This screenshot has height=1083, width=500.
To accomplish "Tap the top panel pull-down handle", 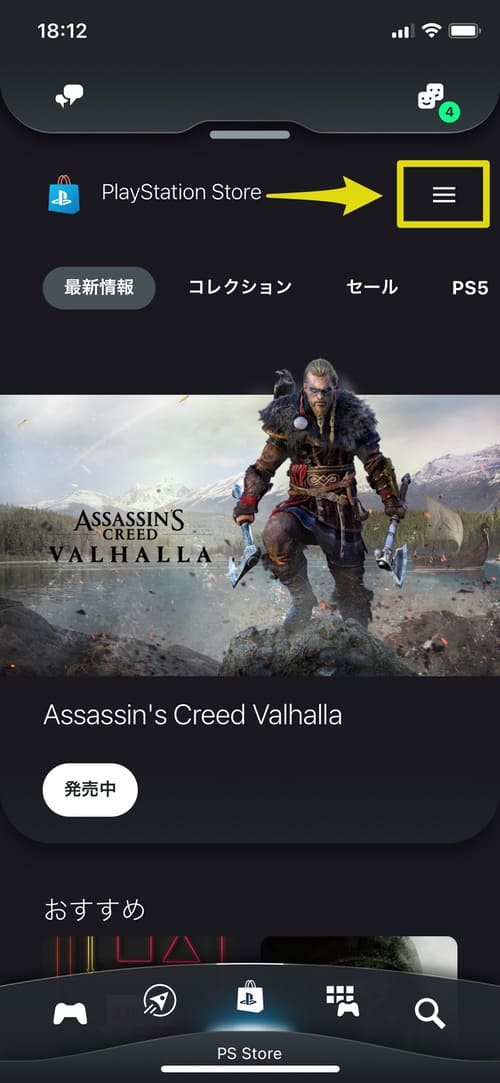I will 250,134.
